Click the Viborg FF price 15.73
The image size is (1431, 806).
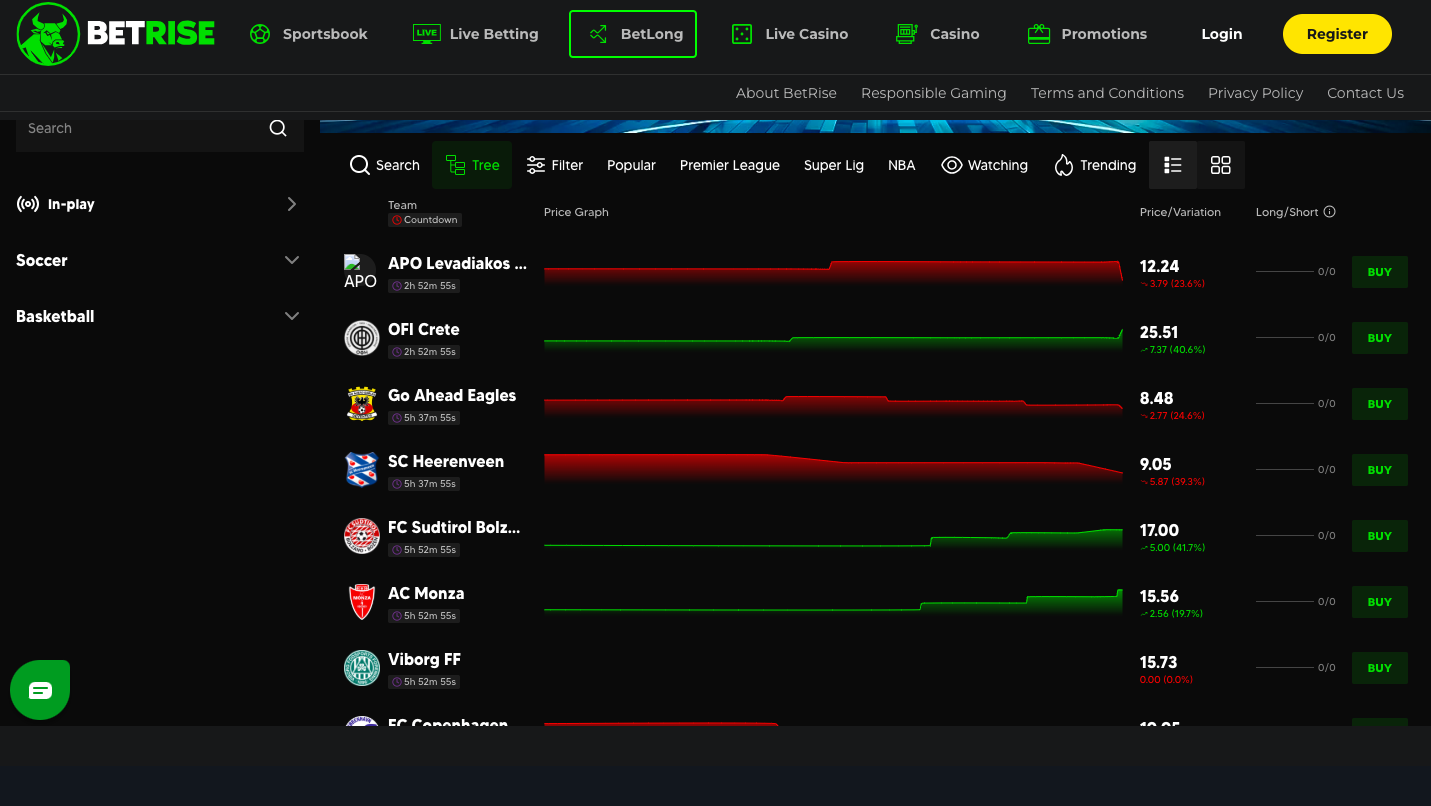click(1158, 662)
